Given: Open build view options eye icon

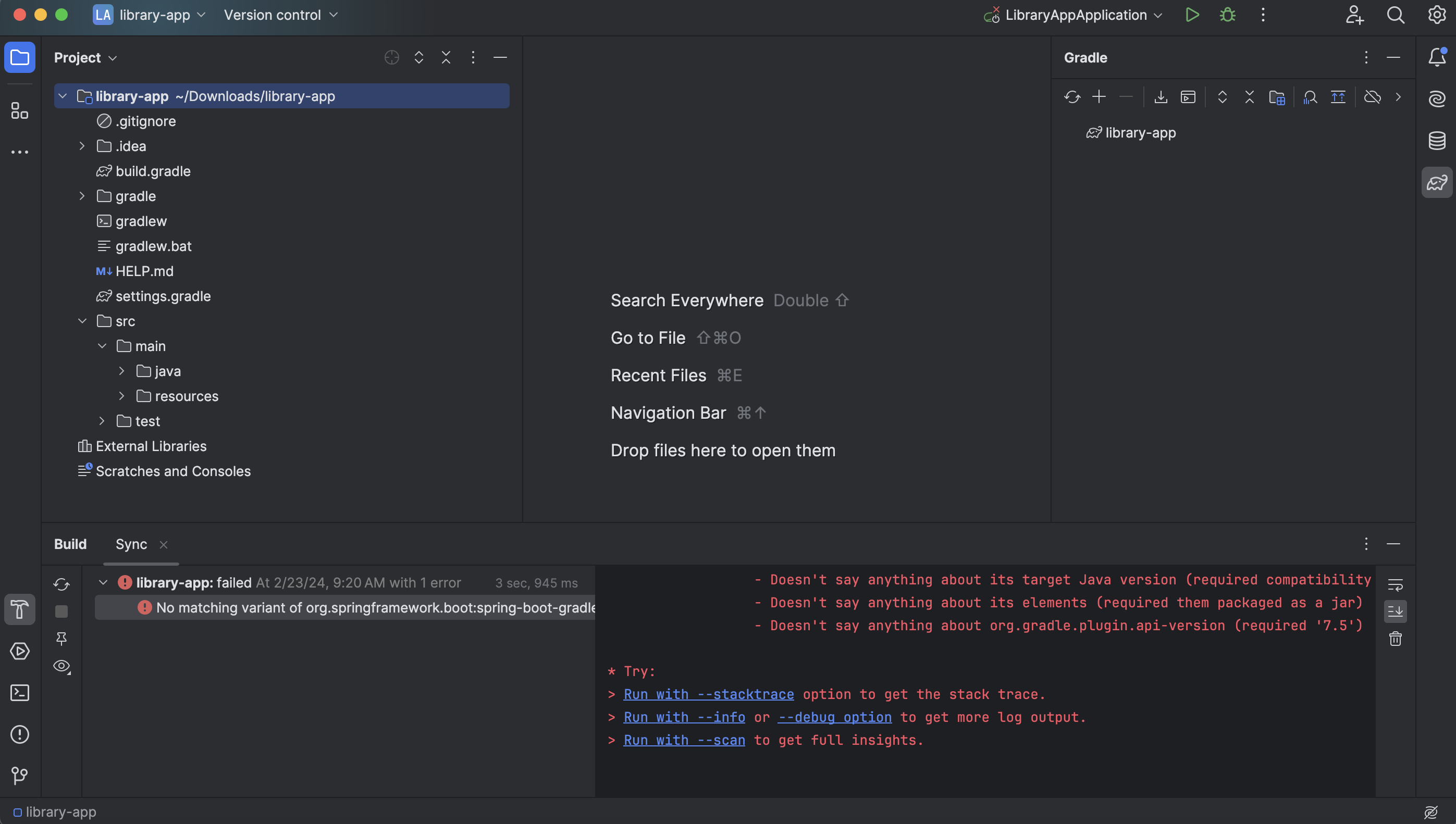Looking at the screenshot, I should (x=61, y=666).
